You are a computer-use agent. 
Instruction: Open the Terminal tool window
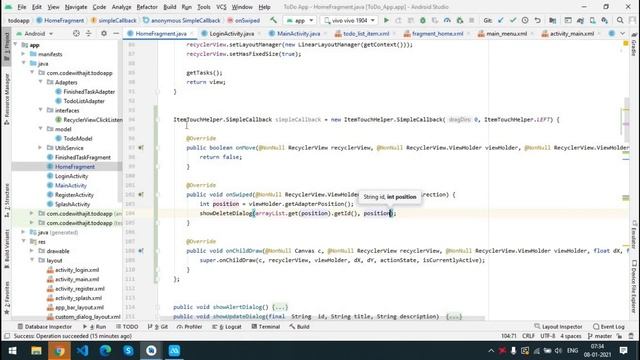coord(266,327)
